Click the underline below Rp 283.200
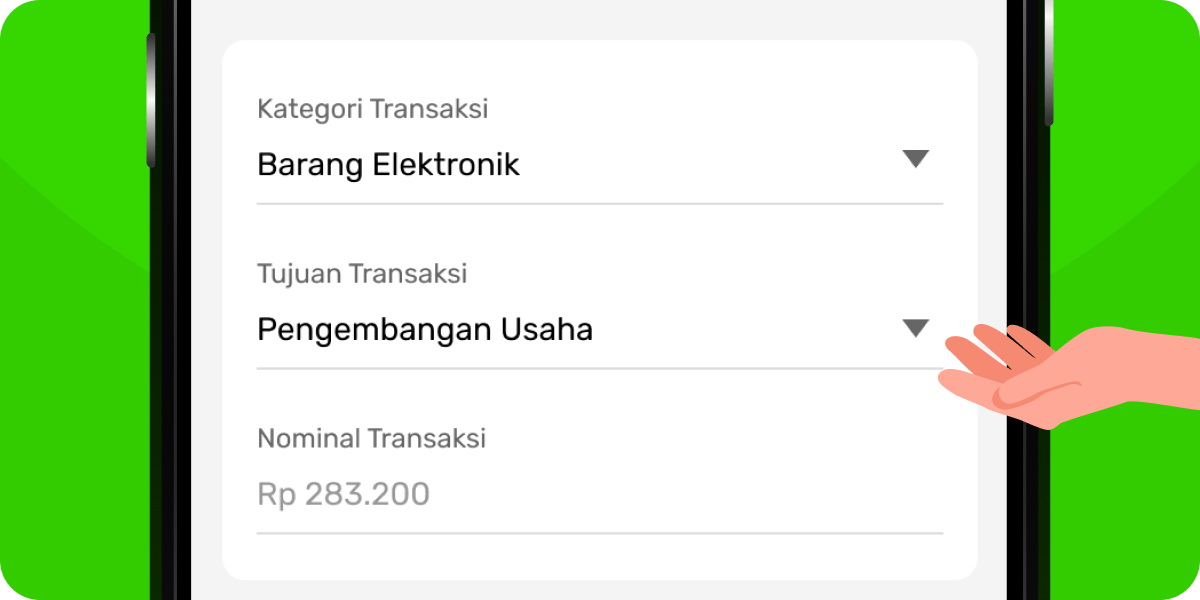 click(x=599, y=533)
